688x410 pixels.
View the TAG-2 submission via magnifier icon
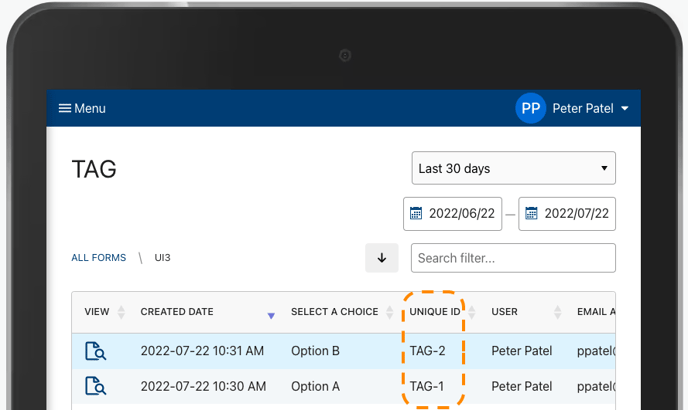pyautogui.click(x=95, y=351)
